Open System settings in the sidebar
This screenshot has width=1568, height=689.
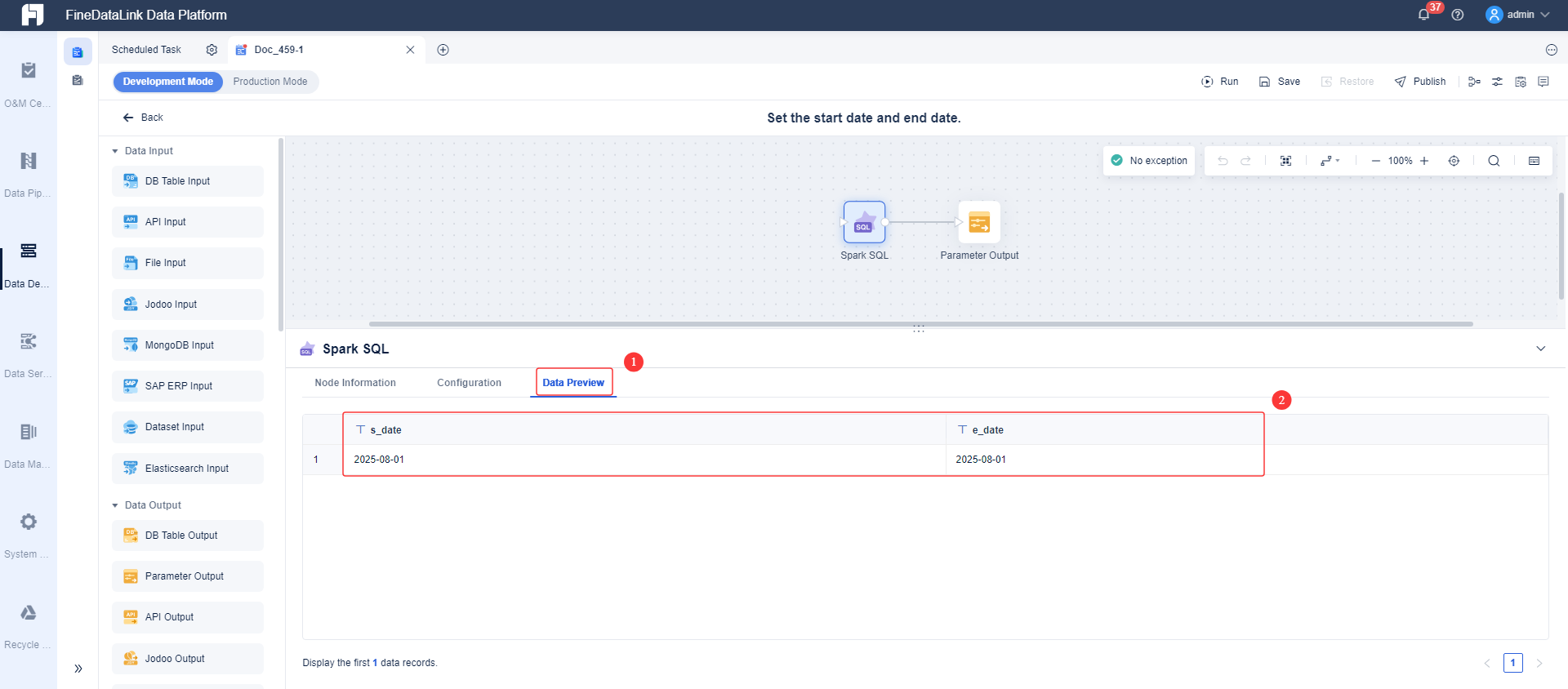click(x=28, y=535)
